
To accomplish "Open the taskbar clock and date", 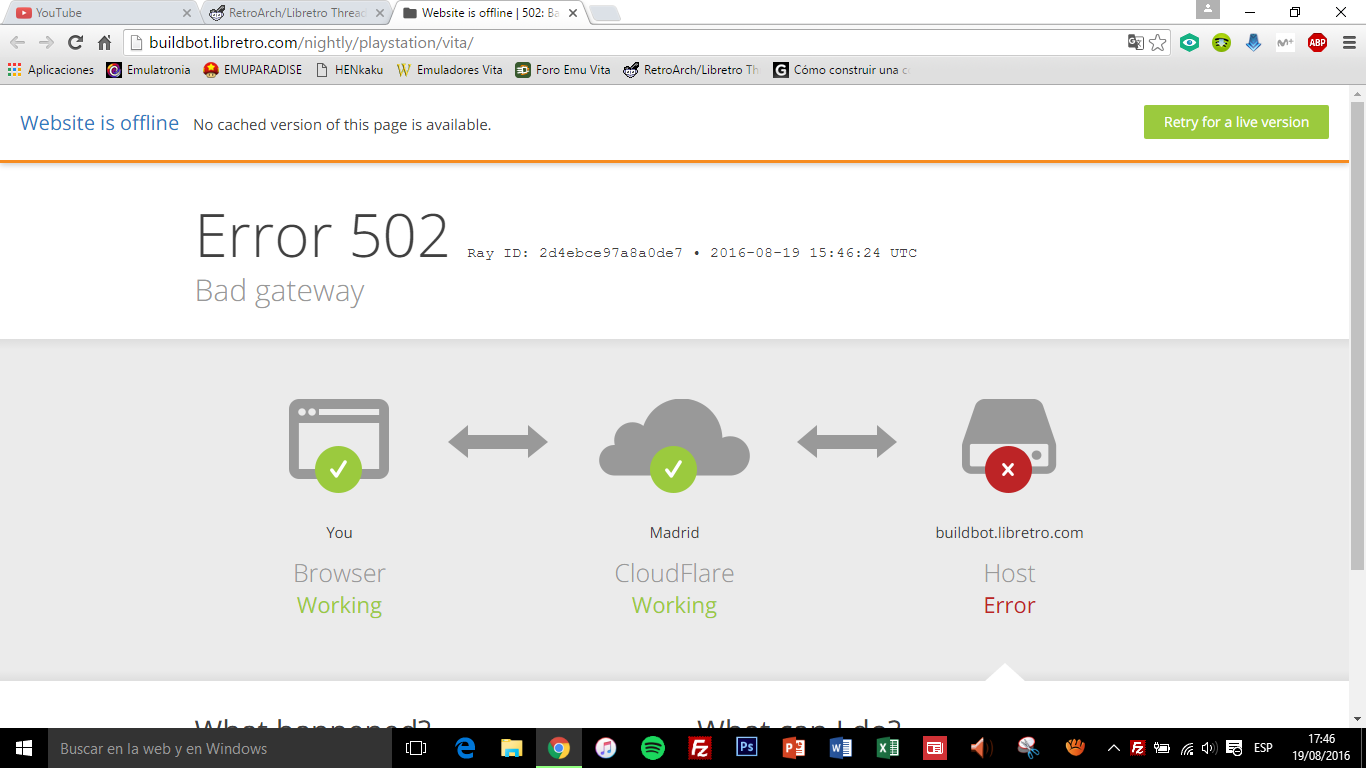I will pos(1322,748).
